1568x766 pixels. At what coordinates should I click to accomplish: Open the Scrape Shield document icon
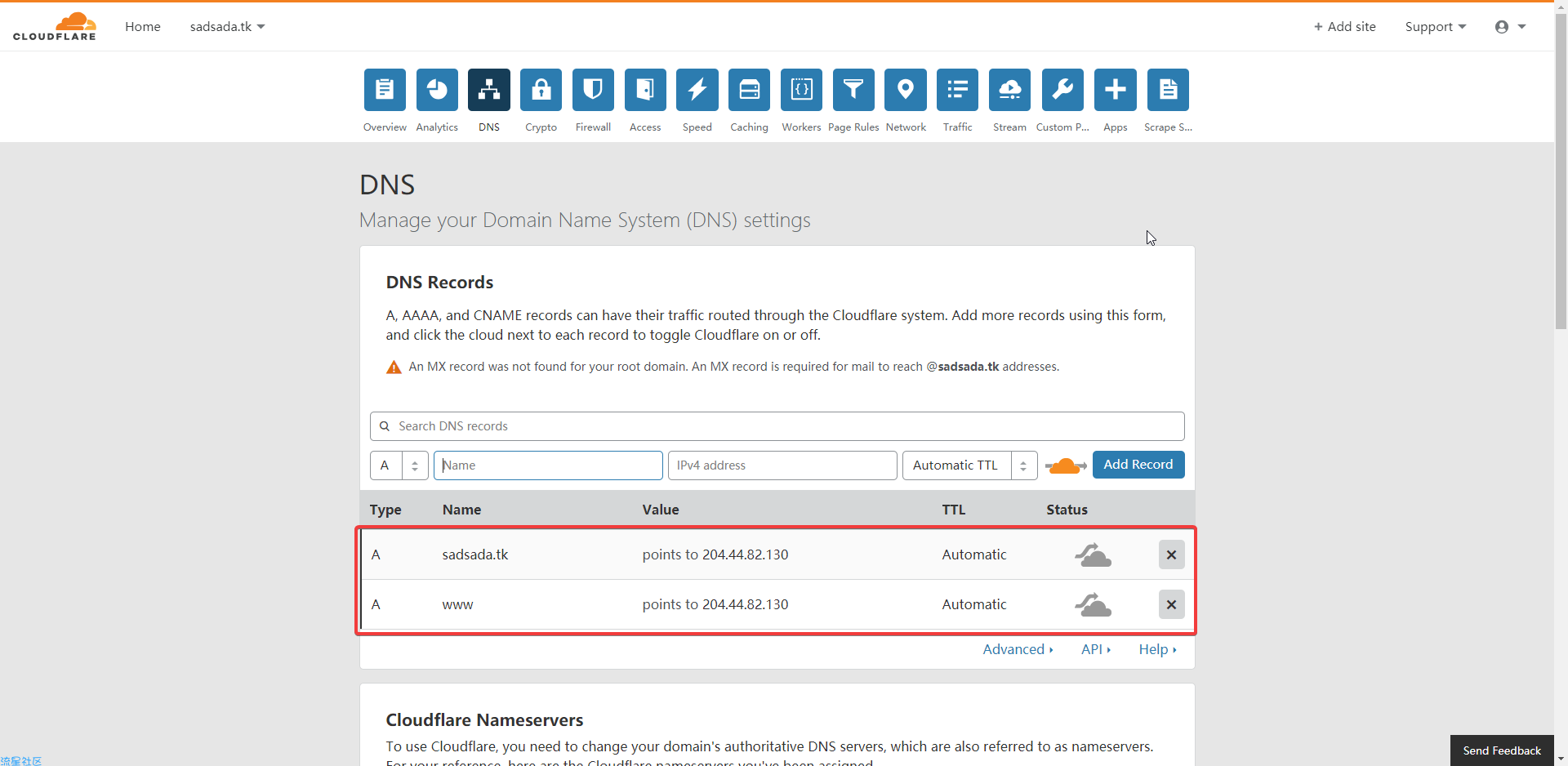click(x=1168, y=90)
